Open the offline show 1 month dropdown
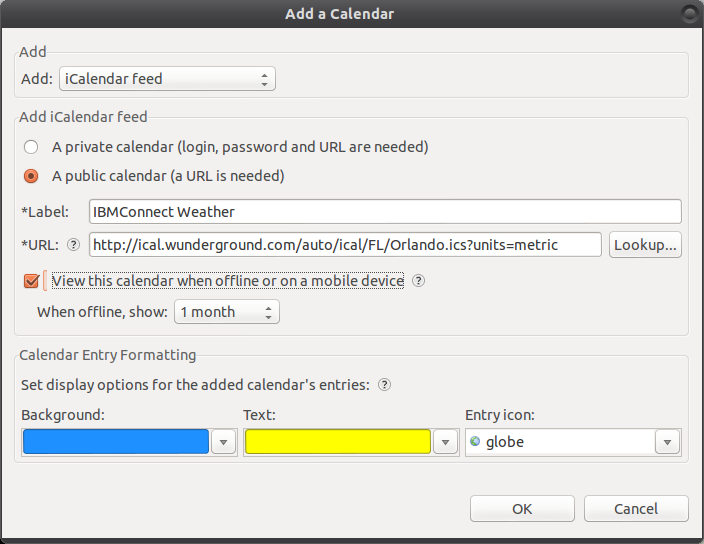 click(x=227, y=312)
